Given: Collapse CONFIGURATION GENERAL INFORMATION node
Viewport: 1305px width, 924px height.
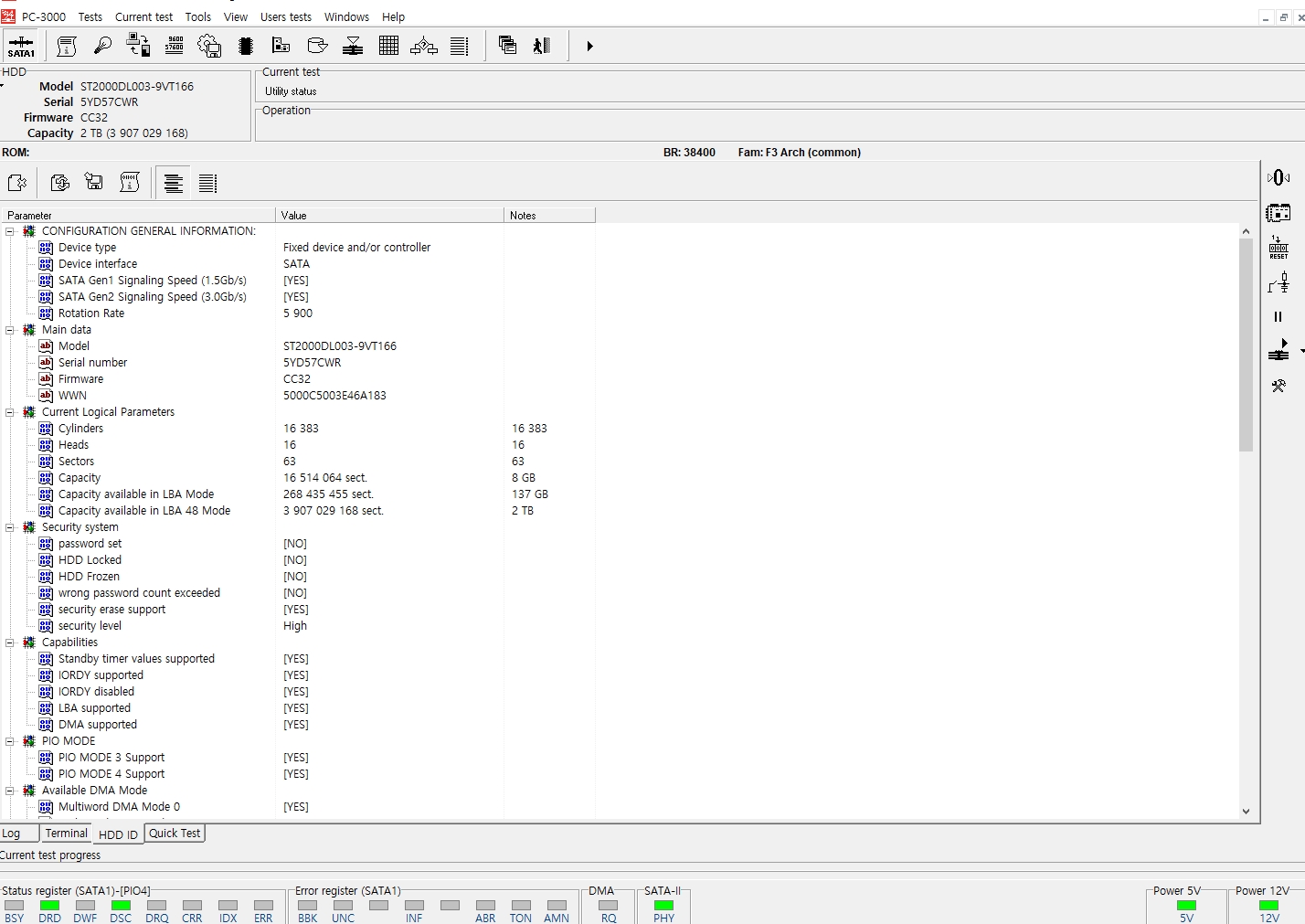Looking at the screenshot, I should pos(10,231).
